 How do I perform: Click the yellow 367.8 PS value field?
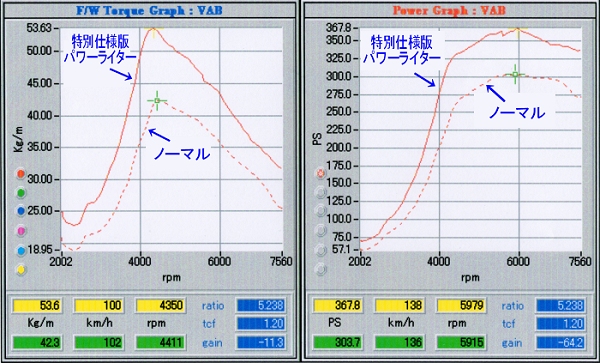point(338,306)
